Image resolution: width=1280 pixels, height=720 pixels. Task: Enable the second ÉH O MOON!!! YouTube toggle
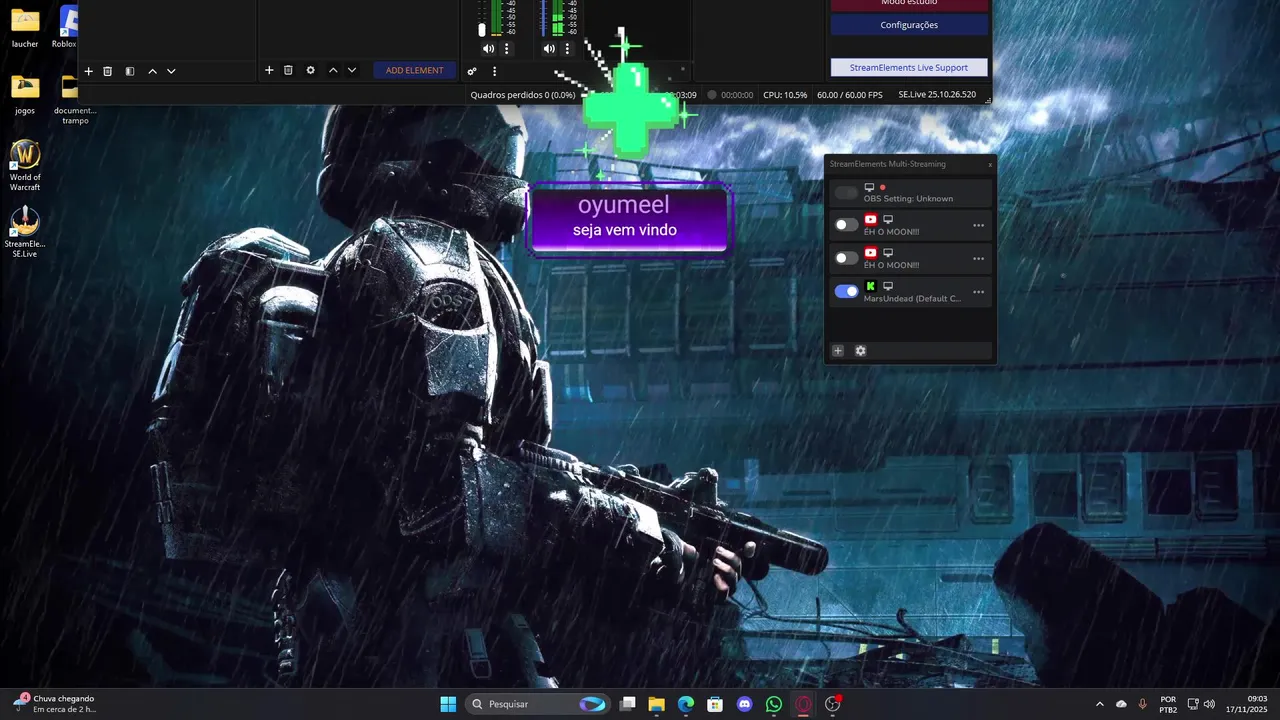point(846,258)
